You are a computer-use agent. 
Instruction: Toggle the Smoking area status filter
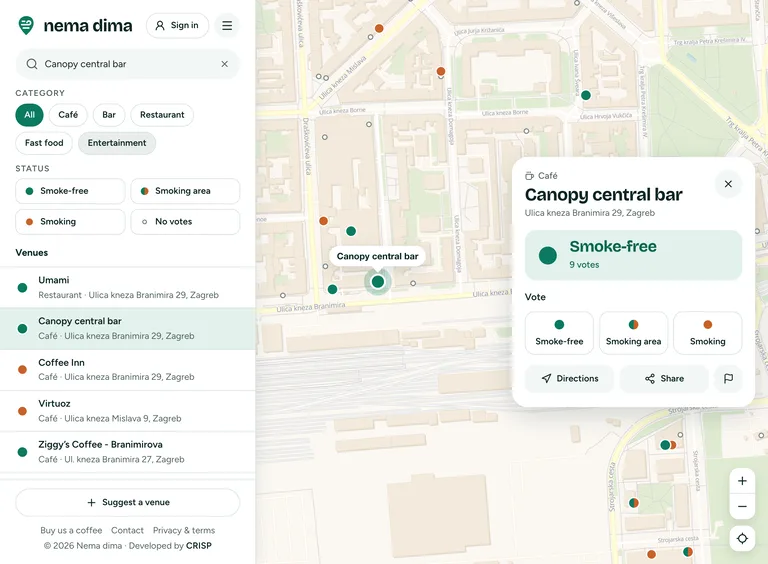(185, 191)
